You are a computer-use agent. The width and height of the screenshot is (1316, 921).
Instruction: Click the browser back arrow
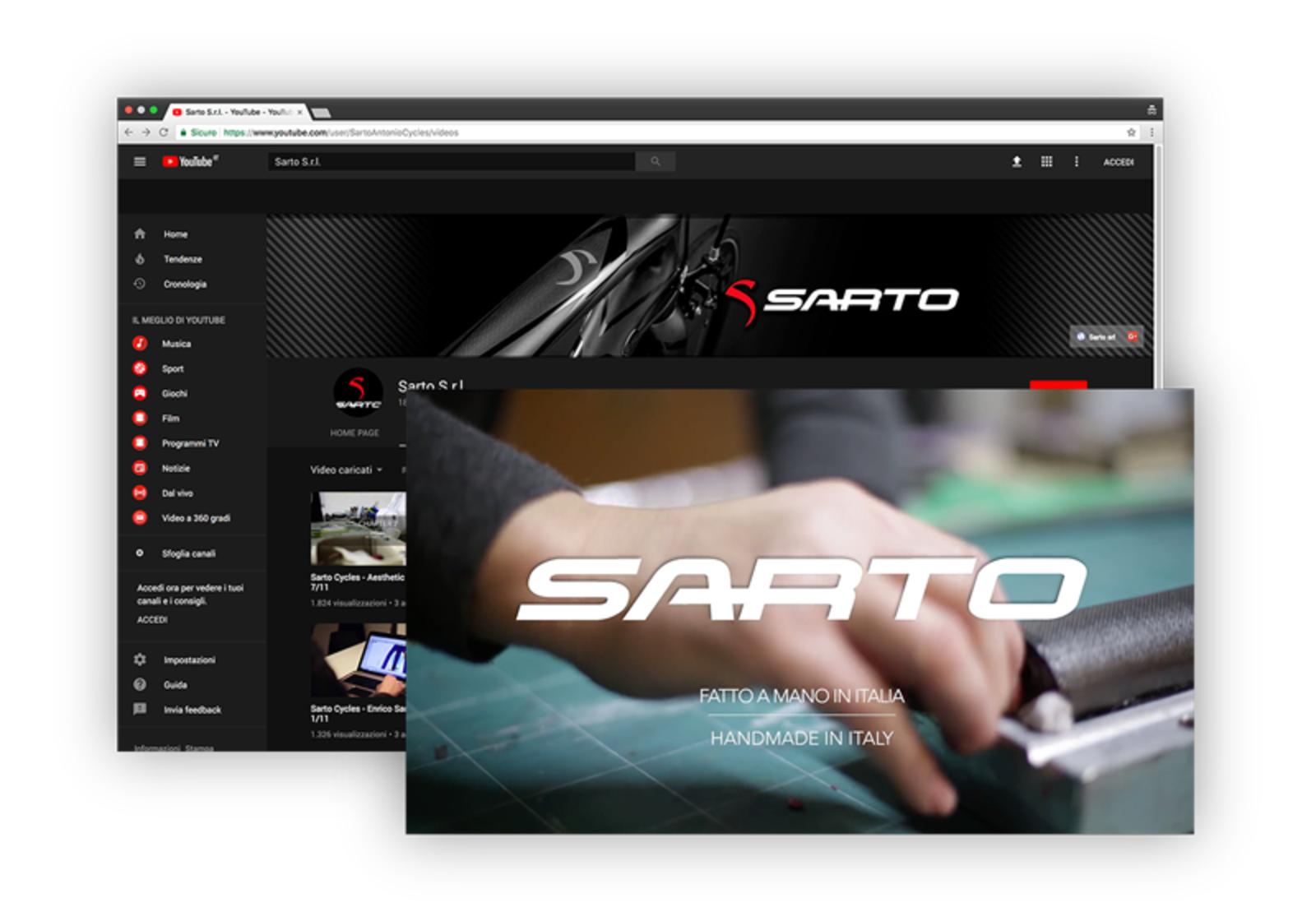(128, 132)
